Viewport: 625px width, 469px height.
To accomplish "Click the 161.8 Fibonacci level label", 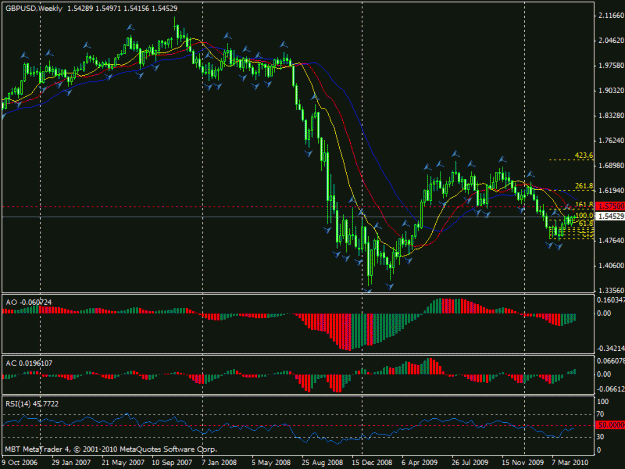I will 584,205.
